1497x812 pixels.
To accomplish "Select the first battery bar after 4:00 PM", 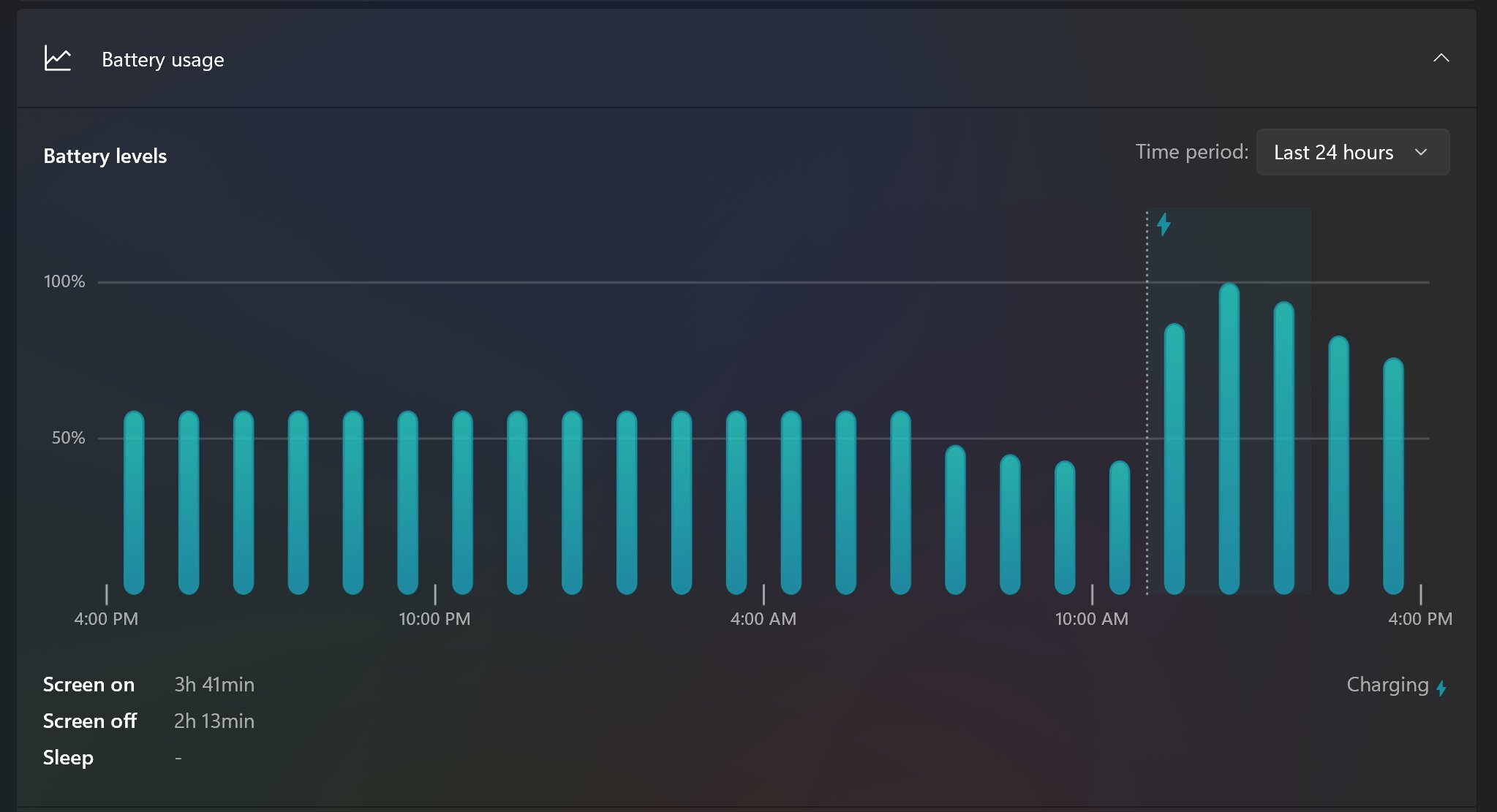I will tap(134, 502).
